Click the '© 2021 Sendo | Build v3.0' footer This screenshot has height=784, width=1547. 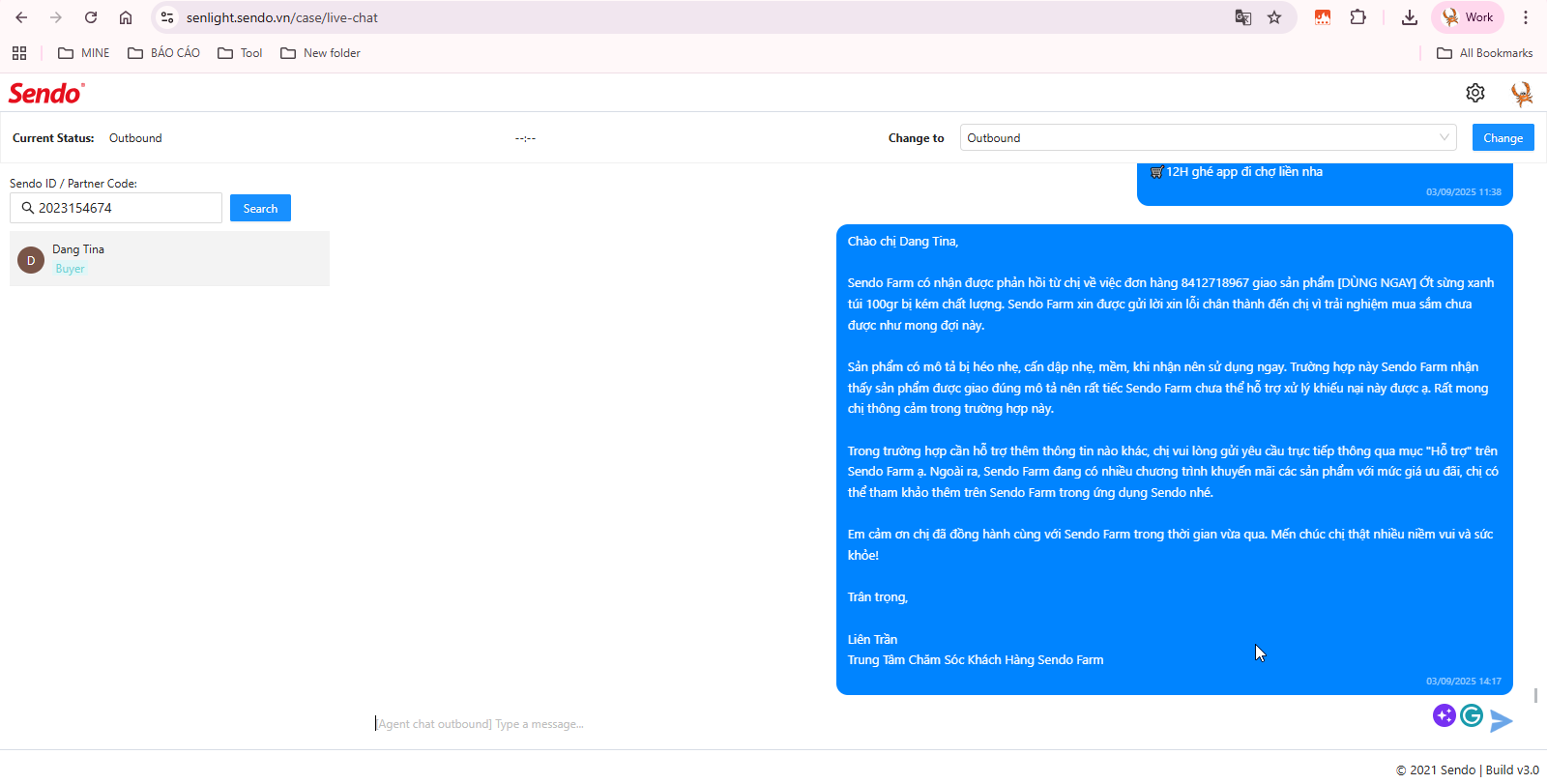[1467, 770]
